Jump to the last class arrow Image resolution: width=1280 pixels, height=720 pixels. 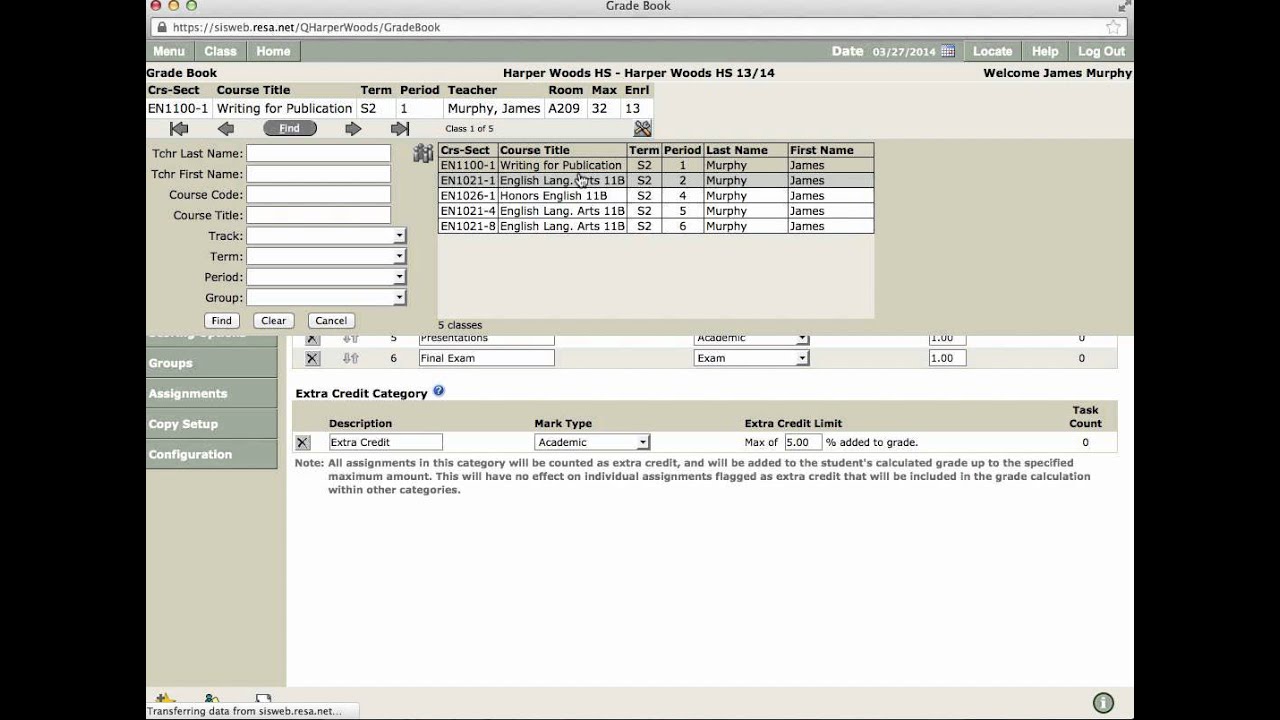(400, 128)
